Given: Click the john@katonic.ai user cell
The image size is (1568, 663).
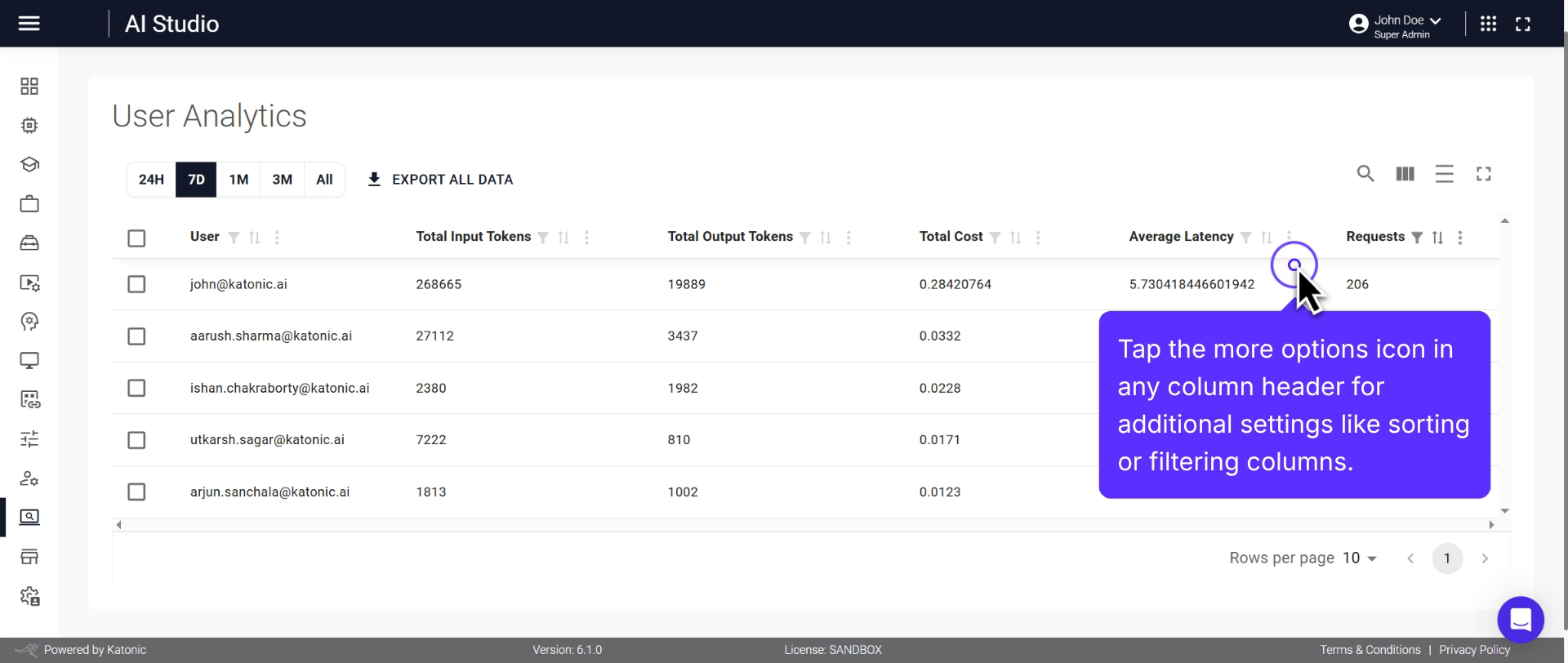Looking at the screenshot, I should 238,284.
